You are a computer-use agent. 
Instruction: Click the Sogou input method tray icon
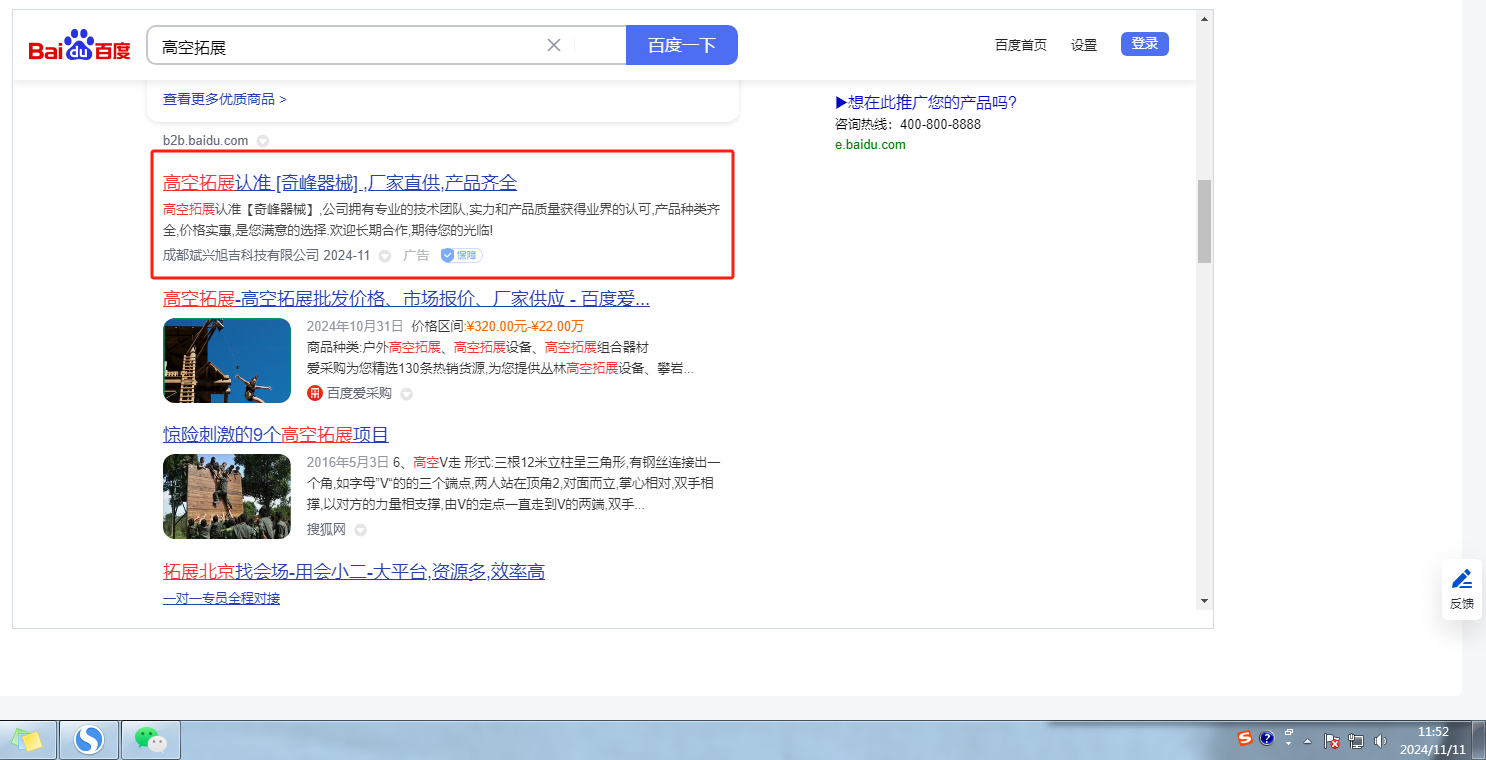[x=1244, y=739]
